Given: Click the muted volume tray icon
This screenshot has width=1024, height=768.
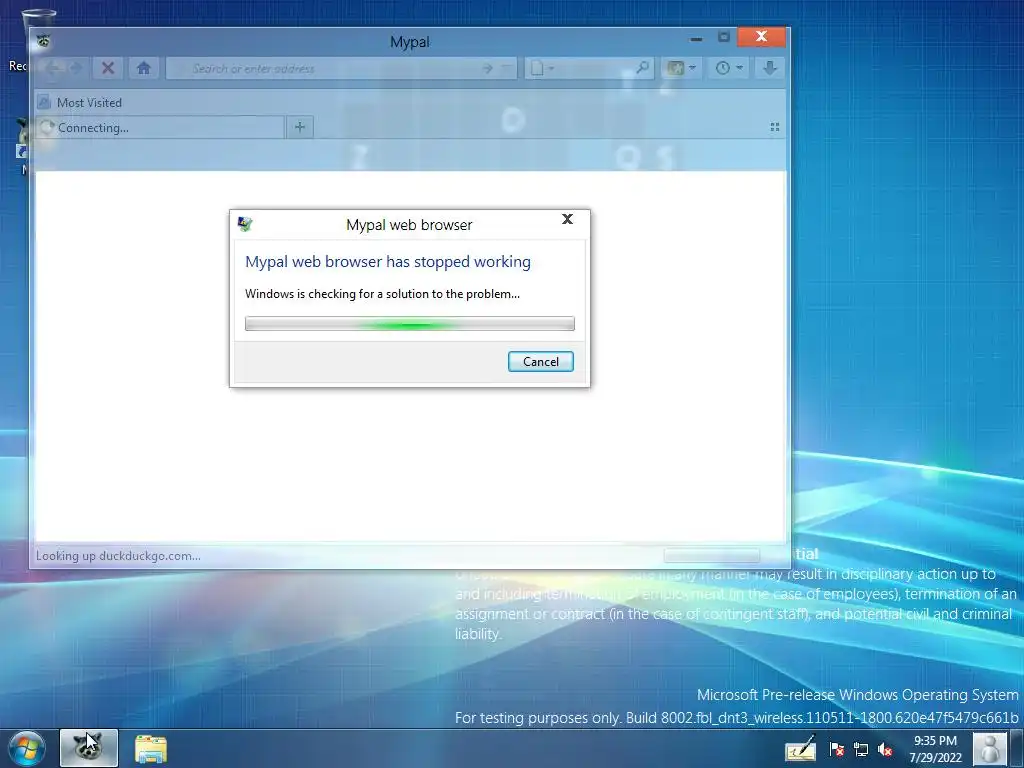Looking at the screenshot, I should tap(885, 749).
